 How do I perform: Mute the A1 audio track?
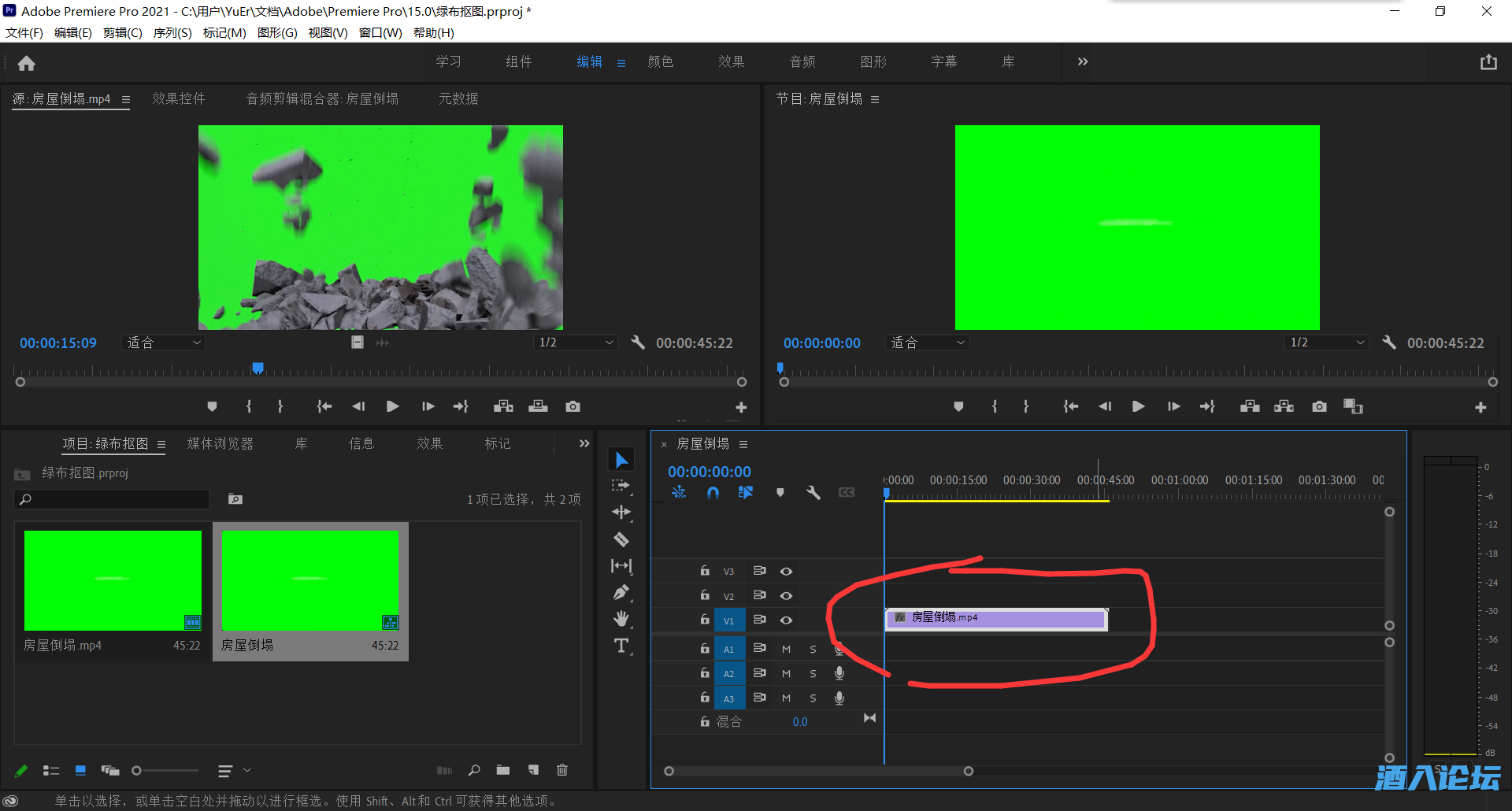pos(785,648)
